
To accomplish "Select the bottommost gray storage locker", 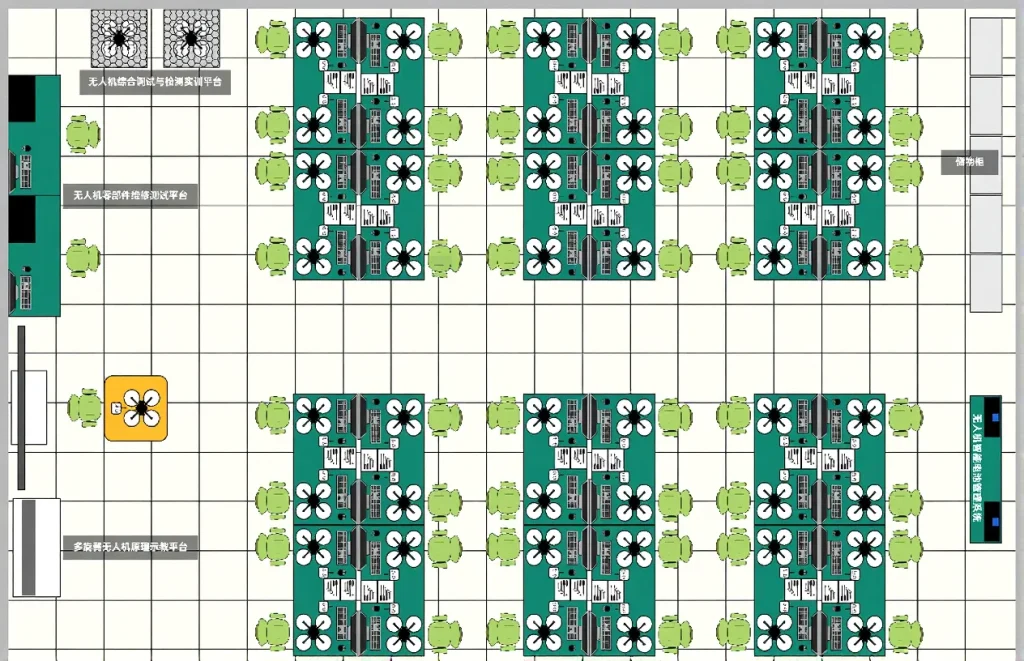I will click(986, 282).
